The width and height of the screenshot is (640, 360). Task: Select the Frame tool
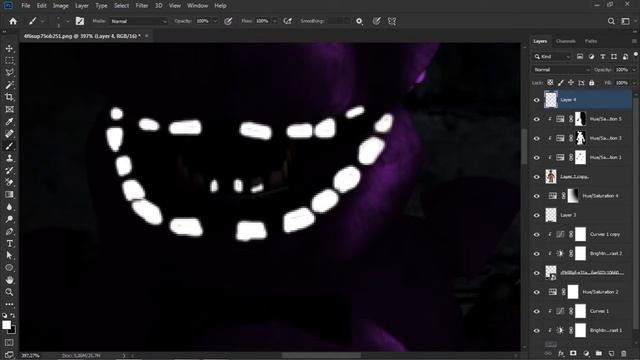click(9, 109)
